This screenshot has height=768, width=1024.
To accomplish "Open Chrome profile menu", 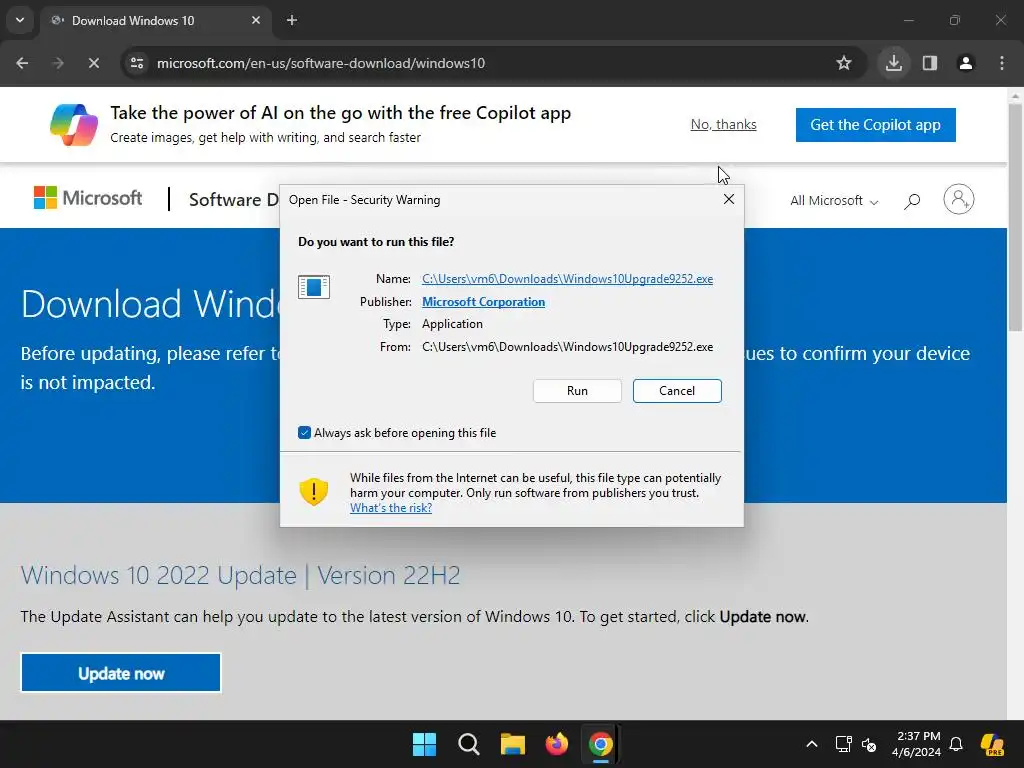I will click(x=966, y=63).
